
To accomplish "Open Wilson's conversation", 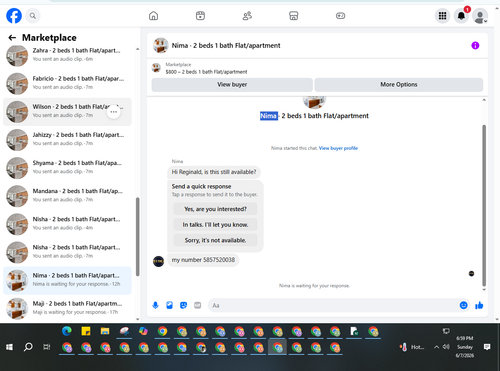I will (x=67, y=111).
